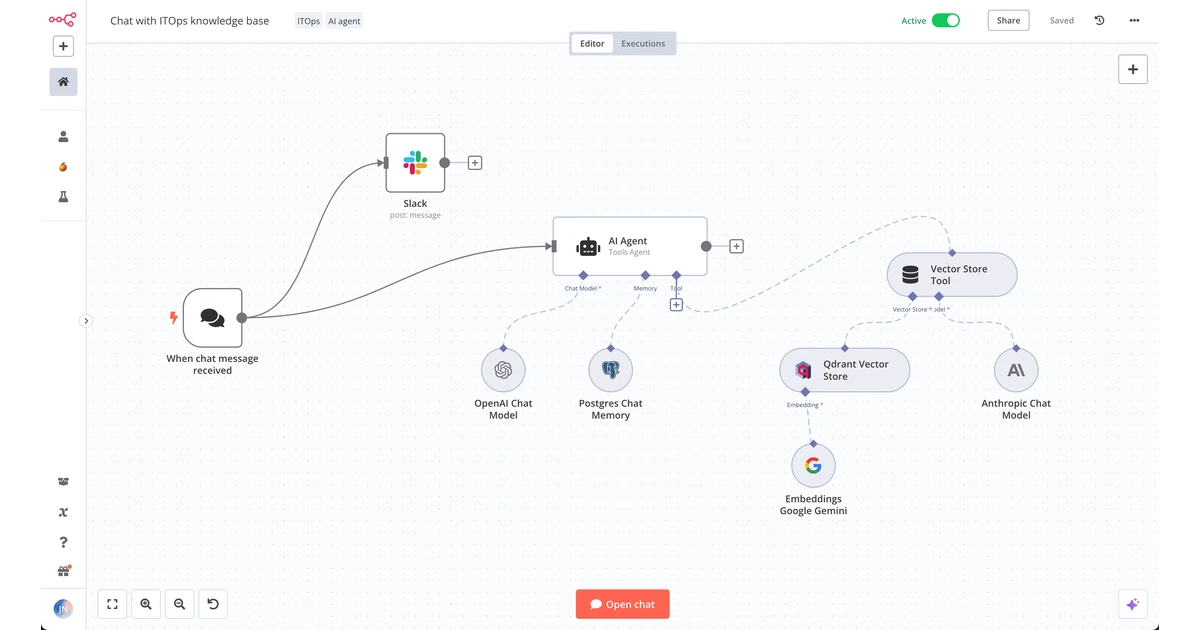Open the n8n logo home

(x=63, y=18)
